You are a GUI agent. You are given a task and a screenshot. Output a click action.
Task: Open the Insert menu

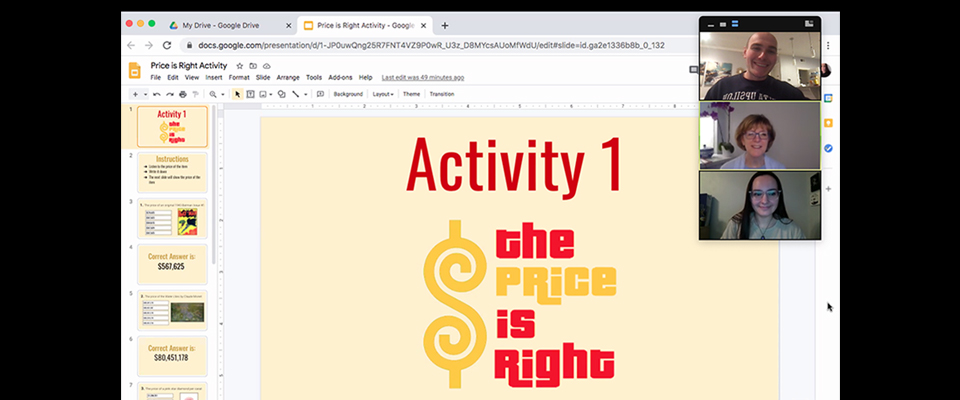(x=214, y=78)
